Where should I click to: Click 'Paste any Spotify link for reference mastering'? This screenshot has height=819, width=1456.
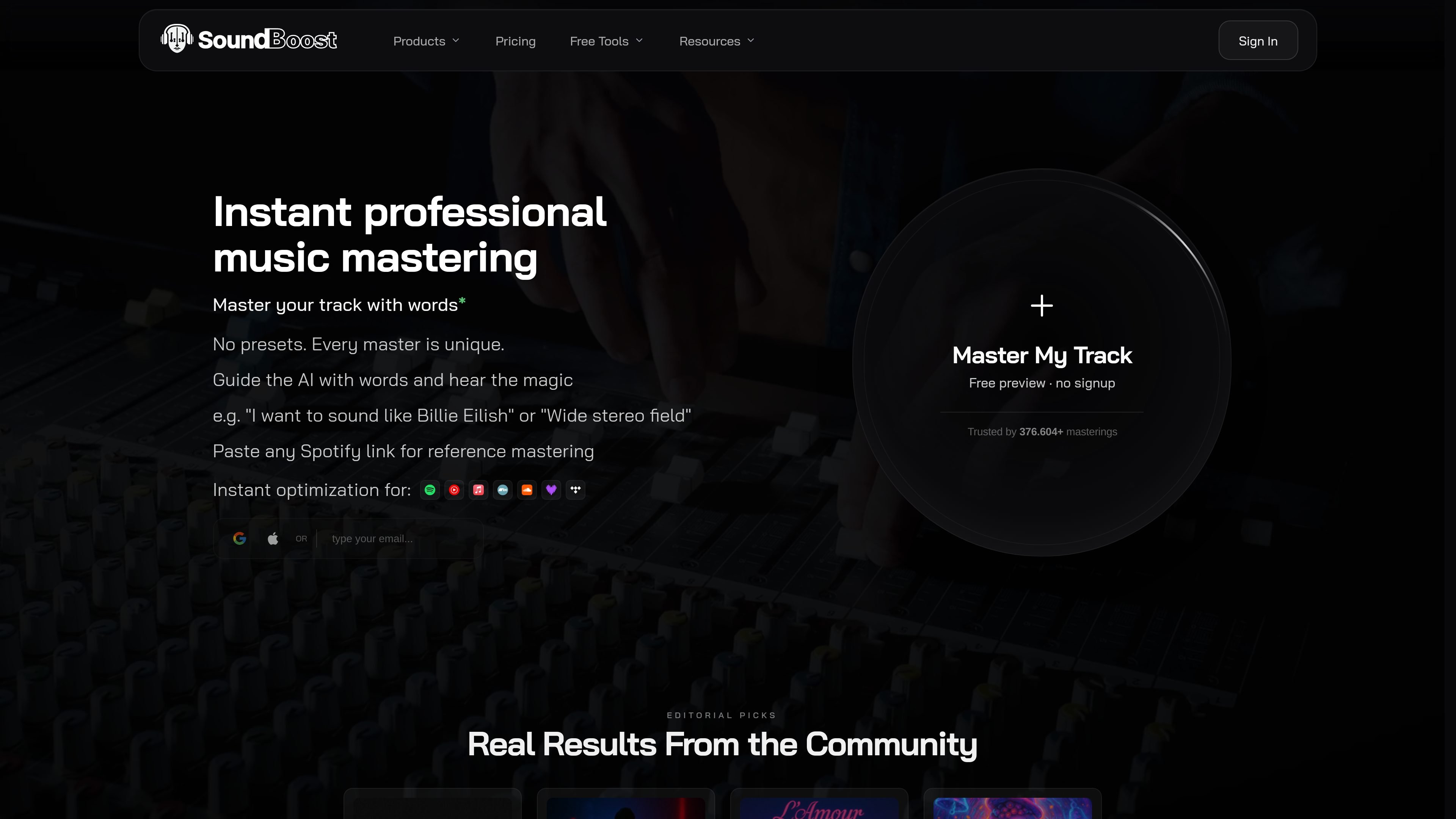pos(403,451)
